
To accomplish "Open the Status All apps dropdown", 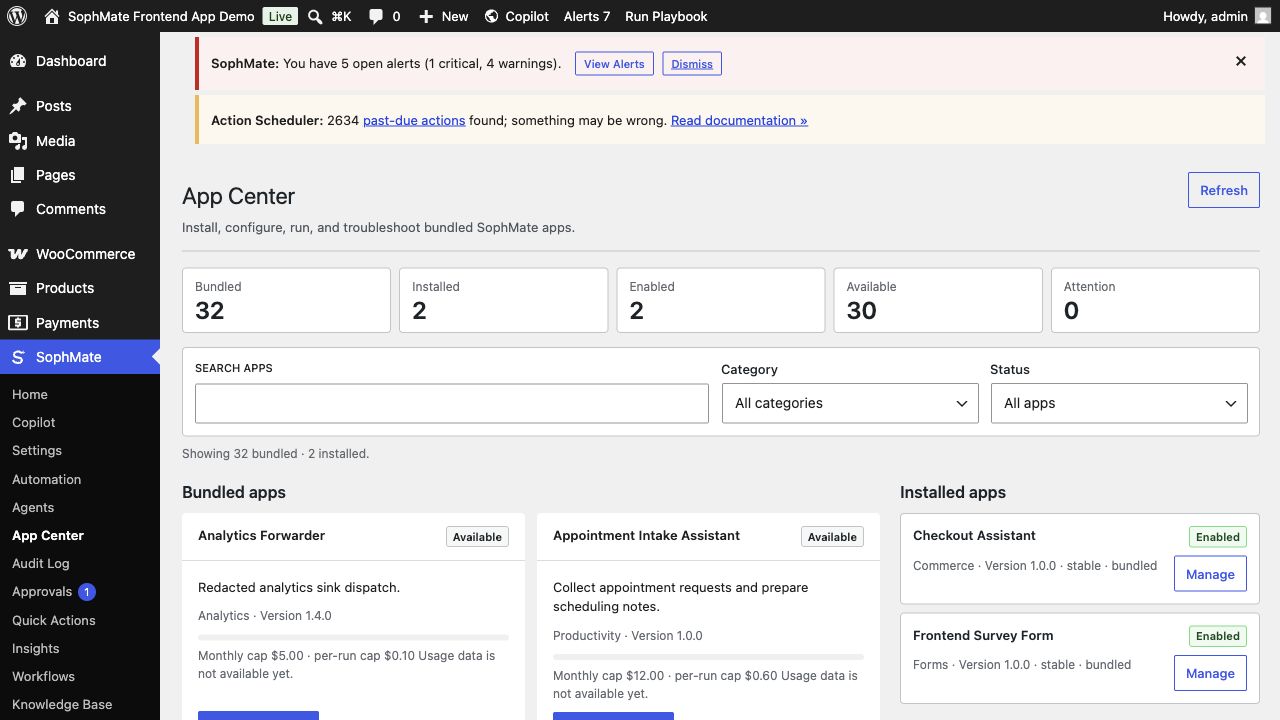I will [x=1119, y=403].
